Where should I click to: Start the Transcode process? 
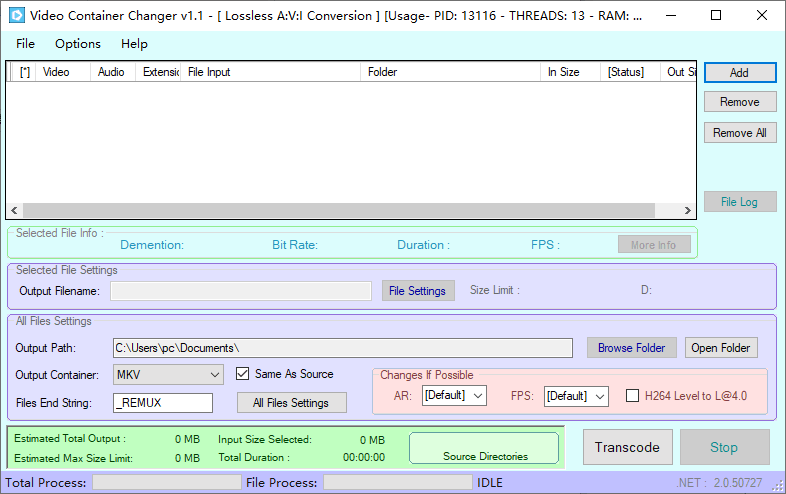(x=628, y=447)
